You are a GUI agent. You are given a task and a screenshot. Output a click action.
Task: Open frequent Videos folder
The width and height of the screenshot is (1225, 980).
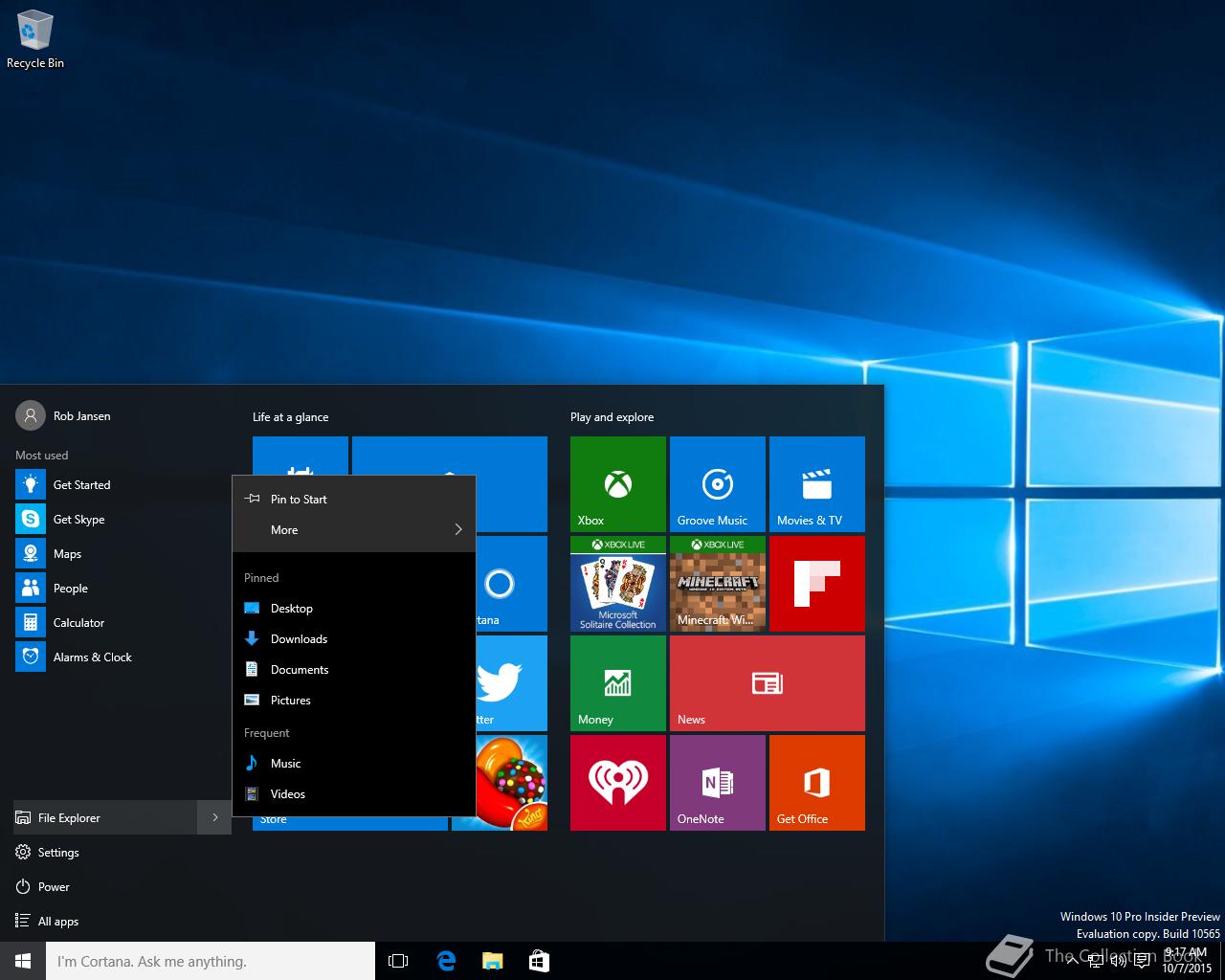[x=354, y=794]
